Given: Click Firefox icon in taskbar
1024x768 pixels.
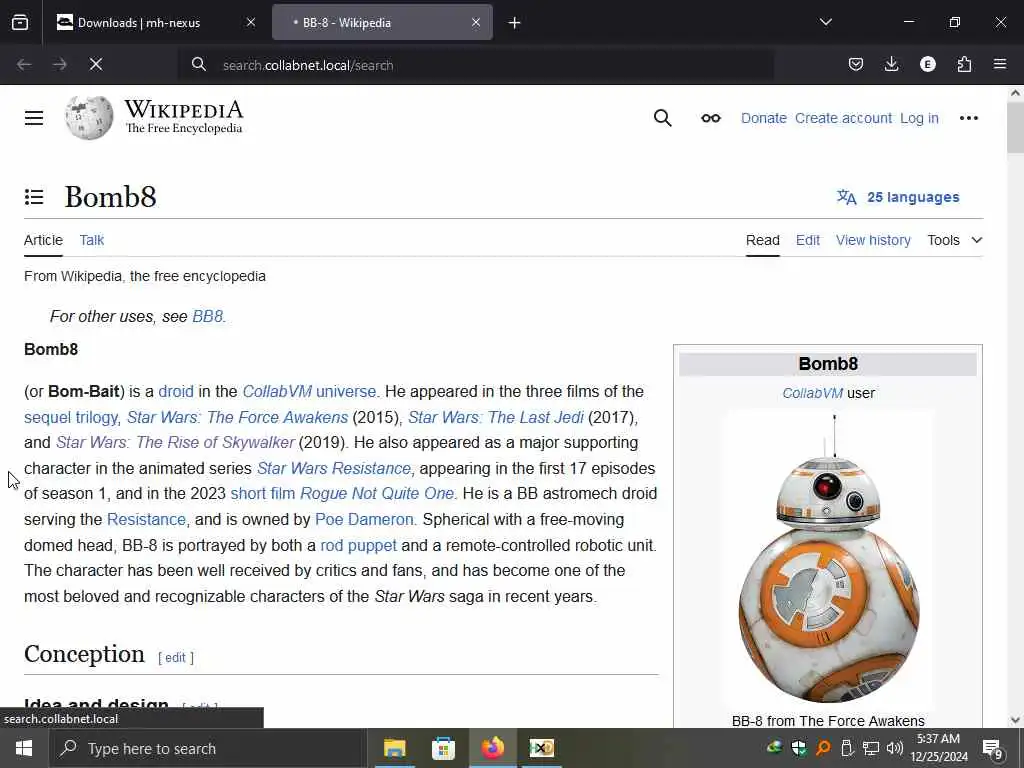Looking at the screenshot, I should [x=492, y=748].
